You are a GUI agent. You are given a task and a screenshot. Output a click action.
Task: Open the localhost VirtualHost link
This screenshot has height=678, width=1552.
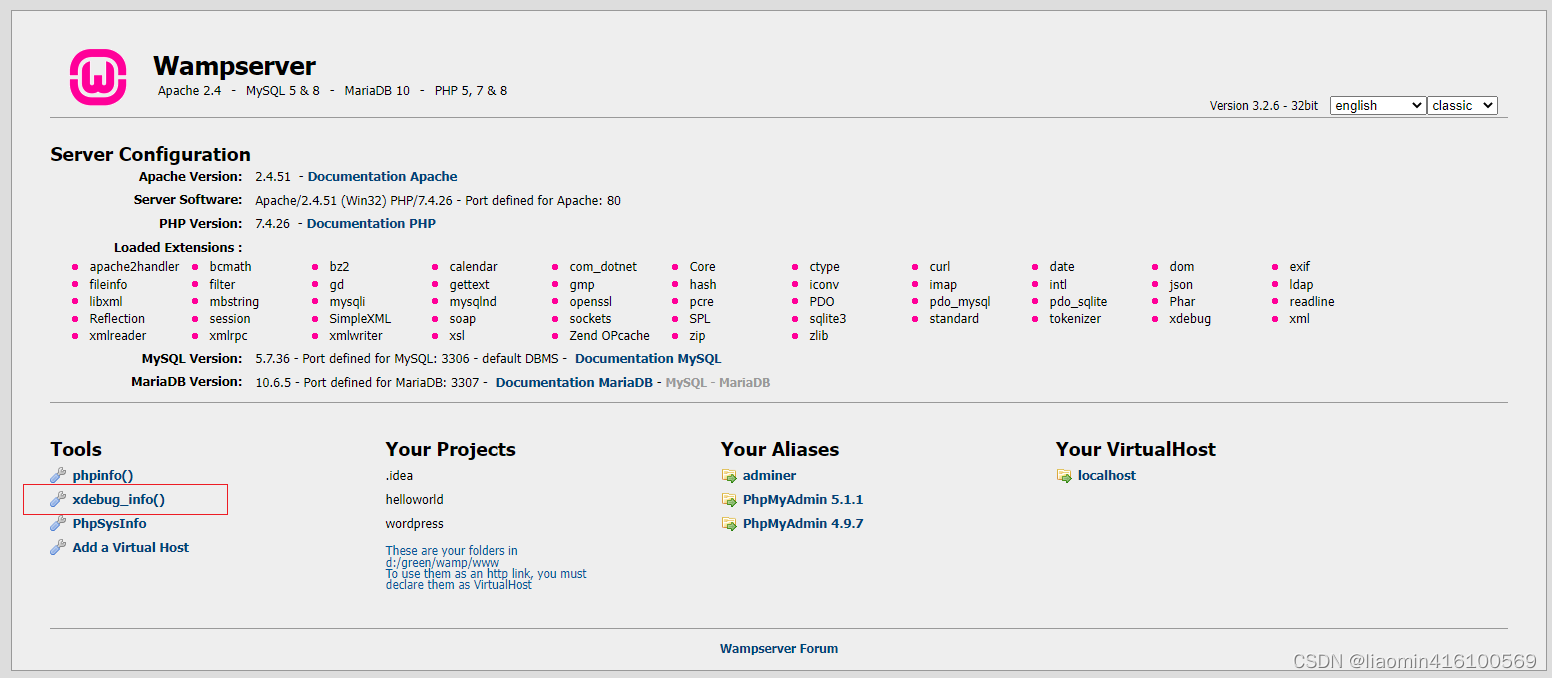[x=1105, y=475]
